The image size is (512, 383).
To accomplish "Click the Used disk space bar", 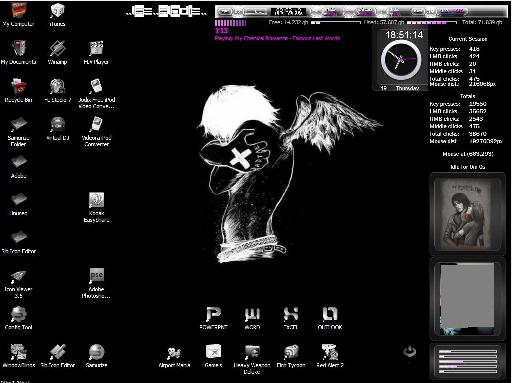I will 432,23.
